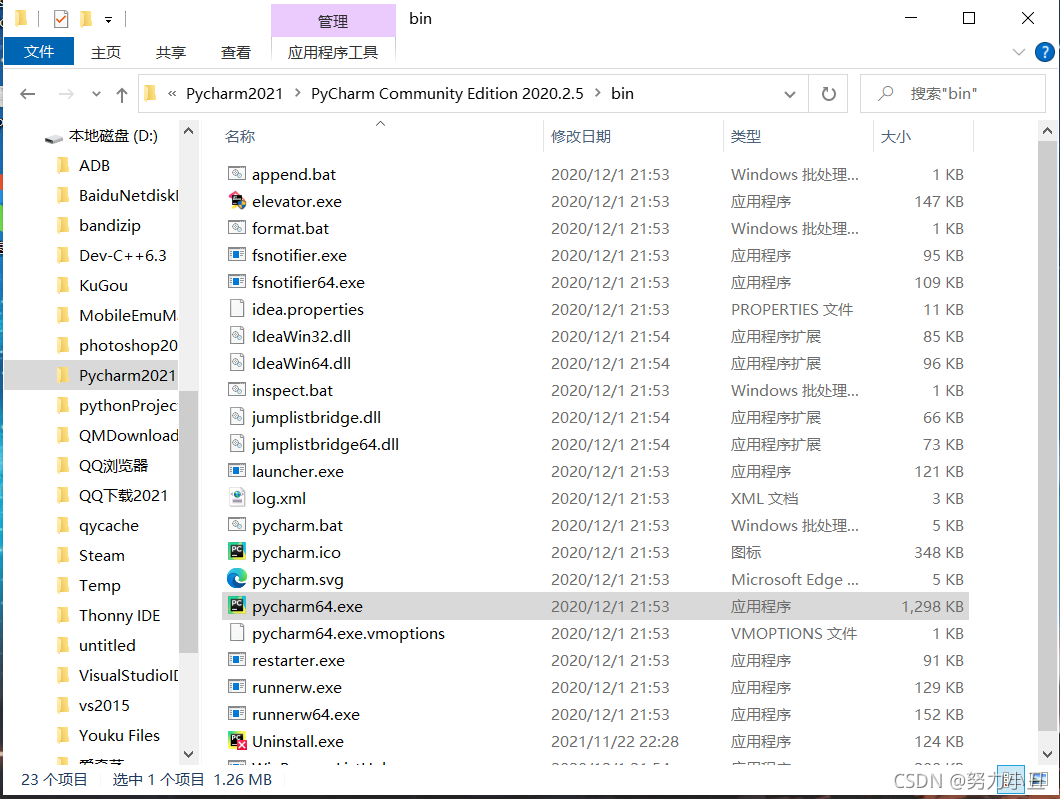Select jumplistbridge64.dll file name

[325, 444]
